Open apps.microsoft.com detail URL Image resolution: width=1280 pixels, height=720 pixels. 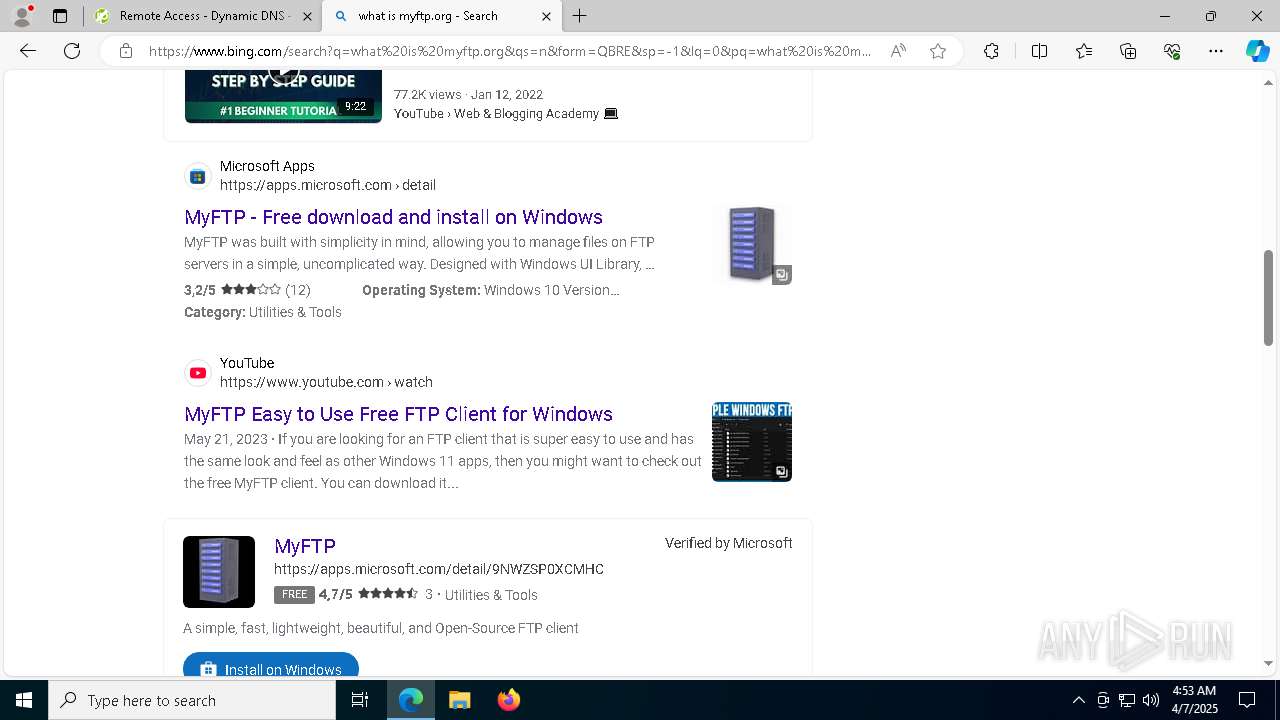328,185
